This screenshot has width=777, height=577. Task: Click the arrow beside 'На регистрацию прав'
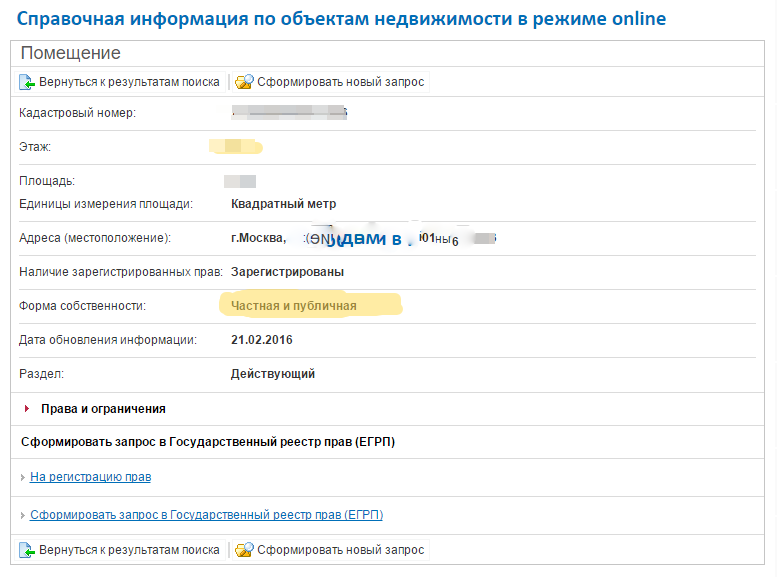coord(23,478)
